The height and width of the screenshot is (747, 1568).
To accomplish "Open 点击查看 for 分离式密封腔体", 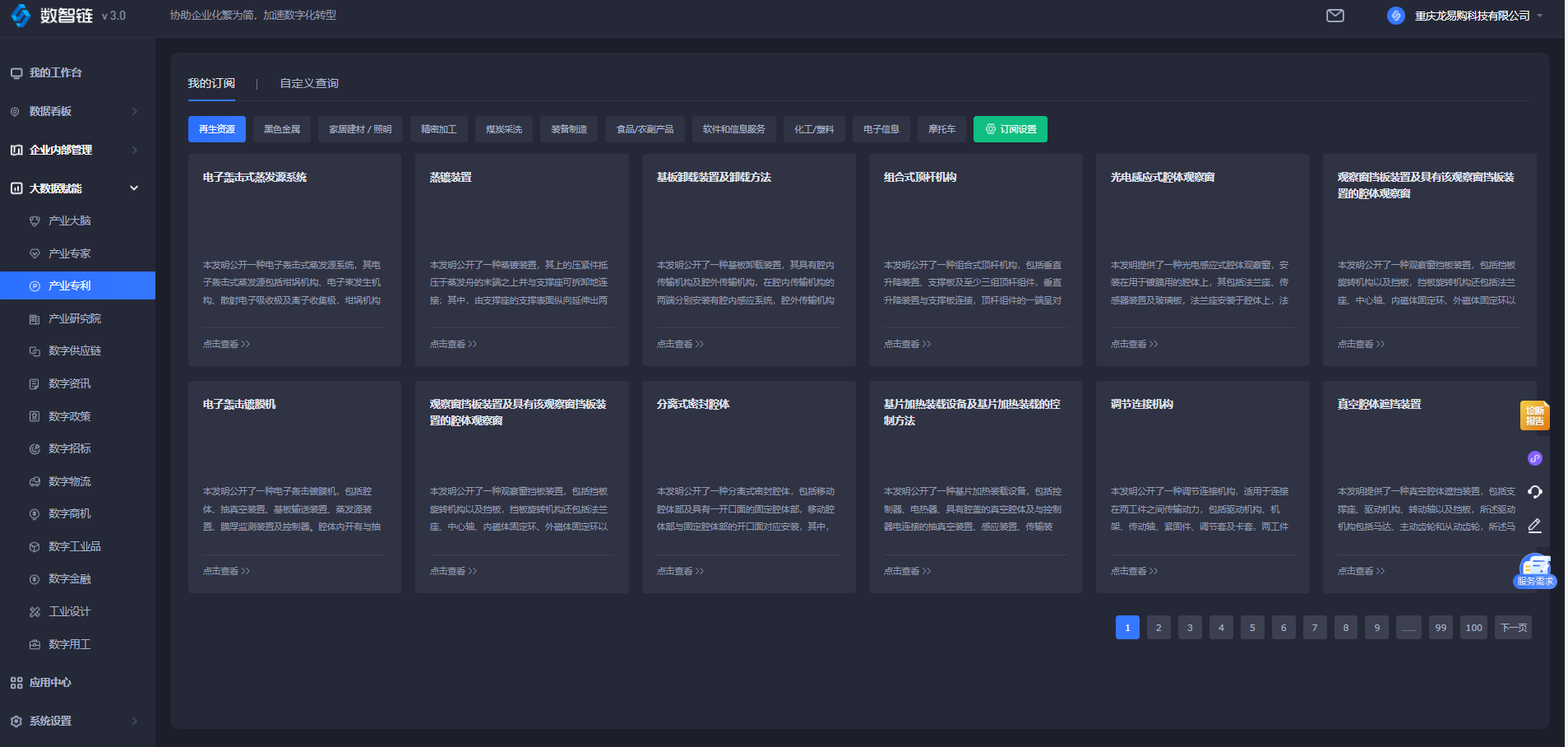I will (680, 571).
